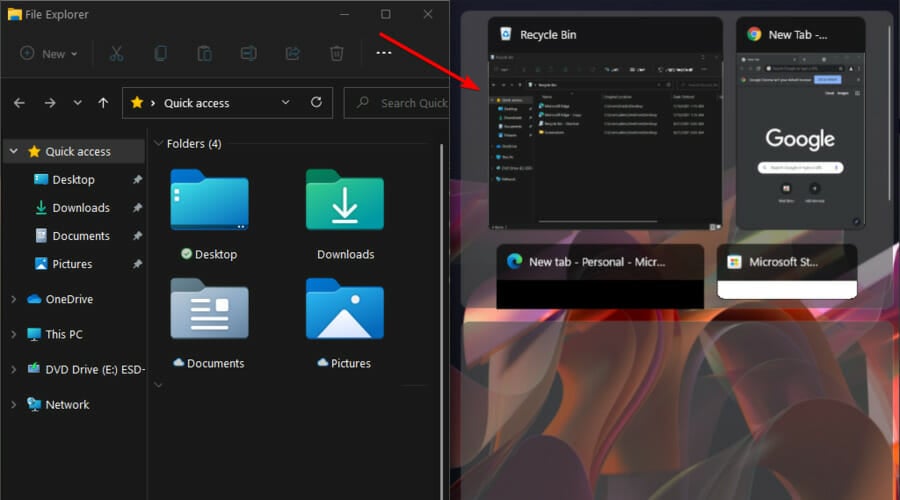Expand the Network tree node

[14, 405]
